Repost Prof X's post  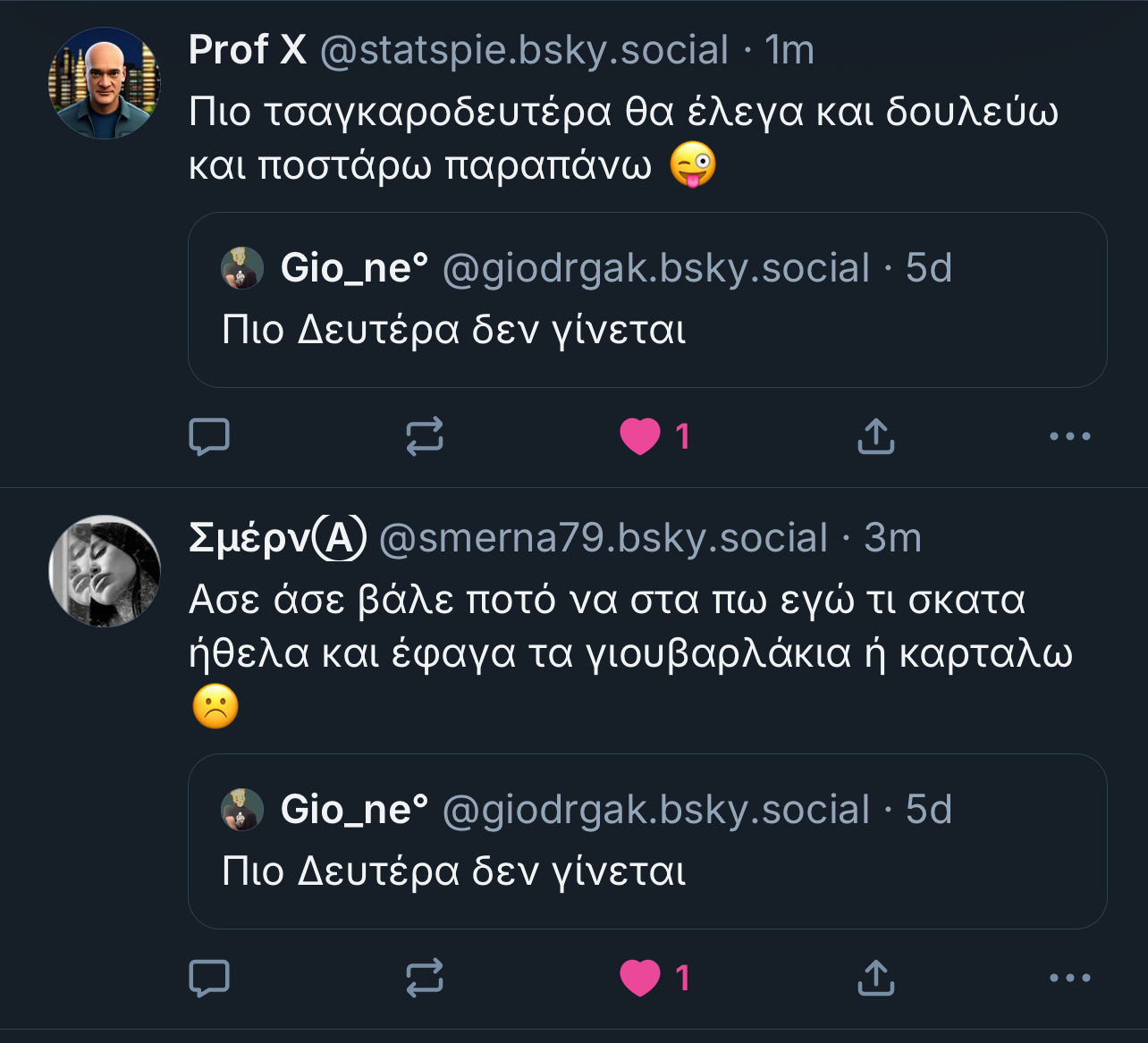coord(424,437)
